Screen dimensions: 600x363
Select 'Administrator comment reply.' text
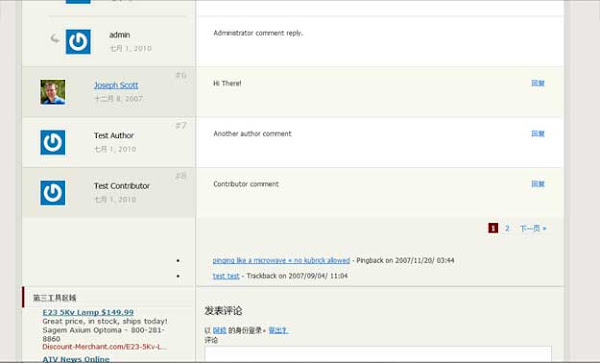[258, 33]
